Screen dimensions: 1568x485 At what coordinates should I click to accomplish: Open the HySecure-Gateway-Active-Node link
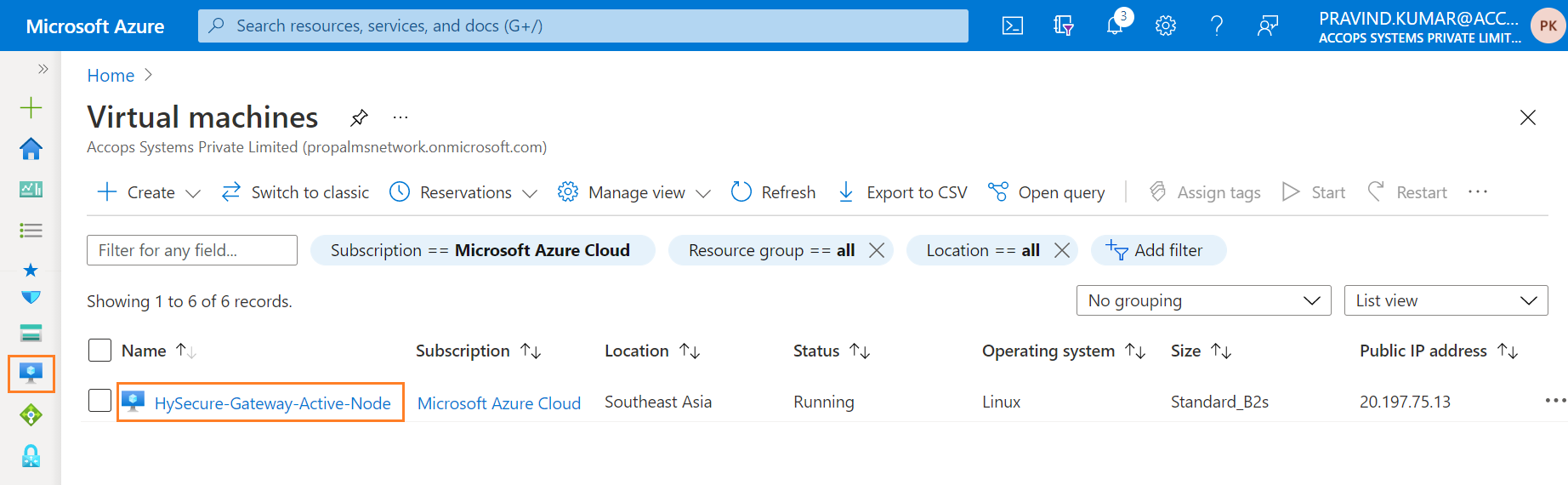[273, 403]
